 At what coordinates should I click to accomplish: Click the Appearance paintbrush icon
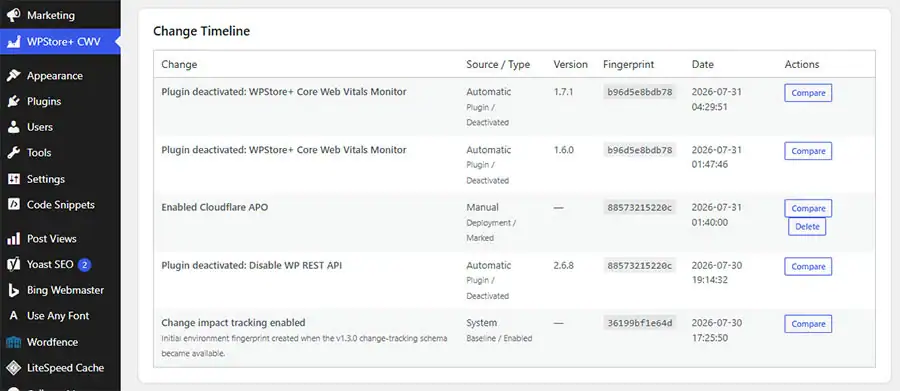click(x=14, y=76)
